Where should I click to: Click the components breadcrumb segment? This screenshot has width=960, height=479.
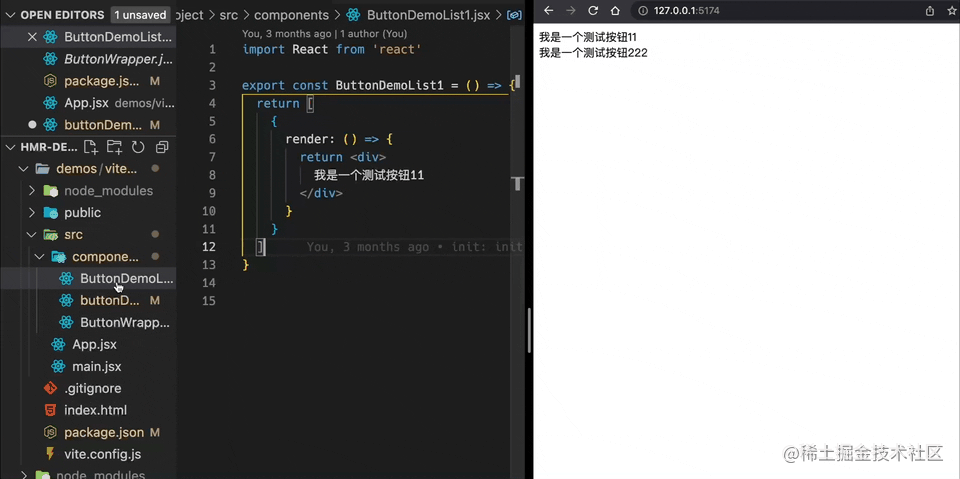point(291,15)
